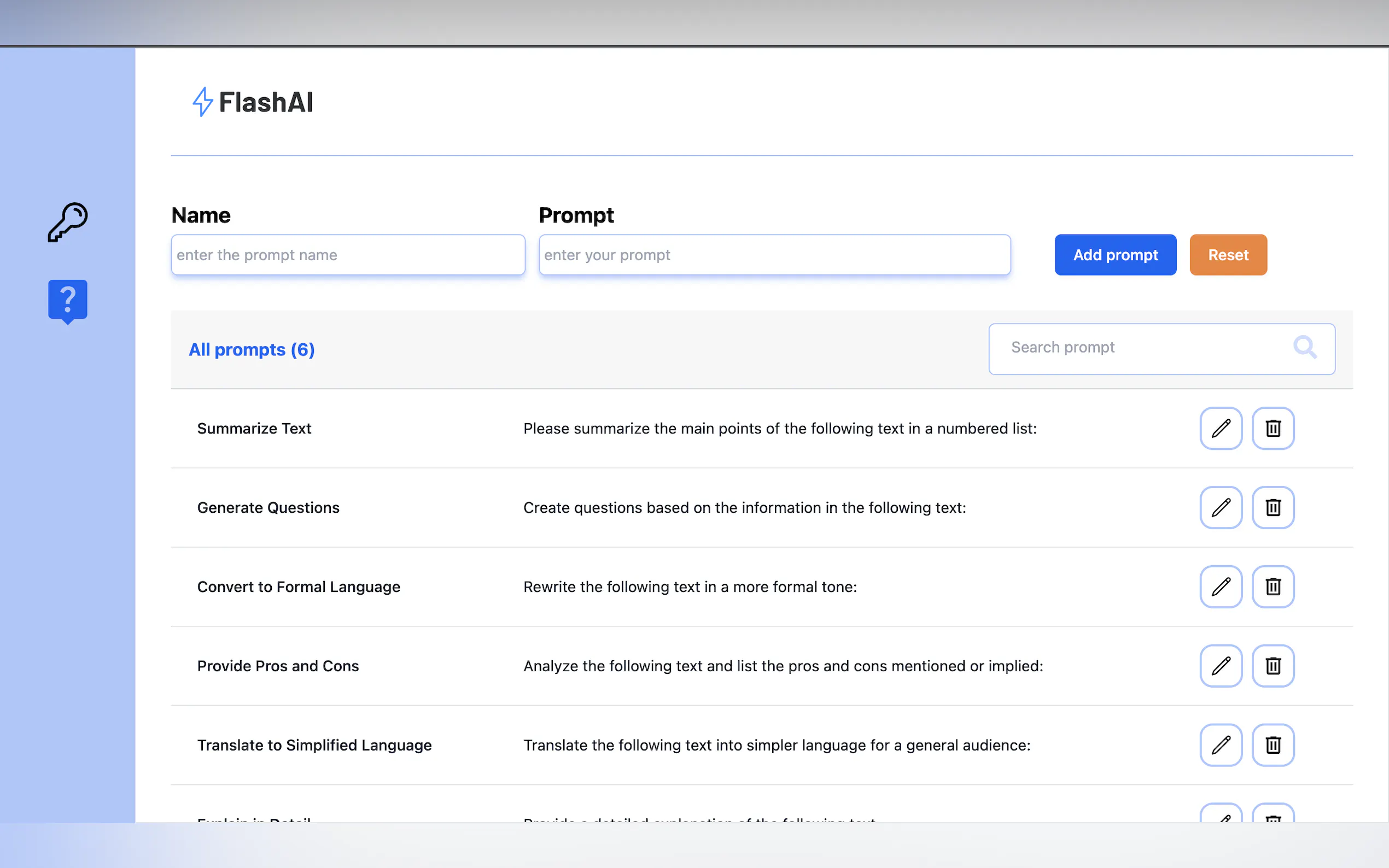The image size is (1389, 868).
Task: Delete the Translate to Simplified Language prompt
Action: (x=1273, y=745)
